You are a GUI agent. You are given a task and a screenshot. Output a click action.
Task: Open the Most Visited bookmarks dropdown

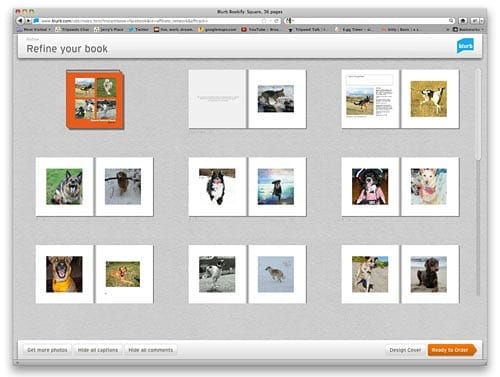[x=34, y=29]
